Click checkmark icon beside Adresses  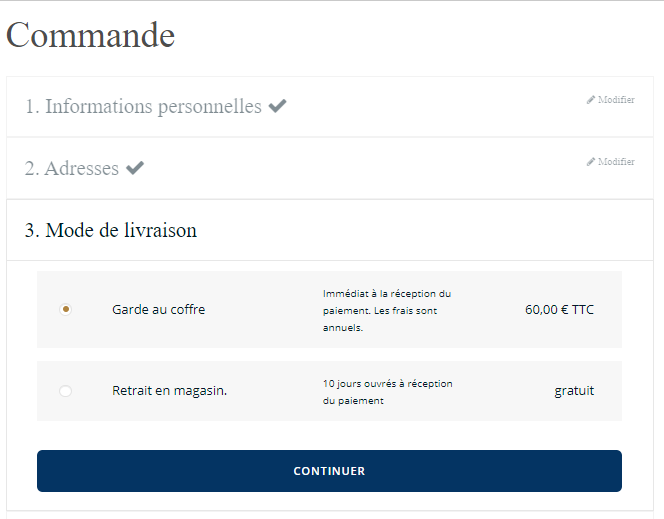135,168
